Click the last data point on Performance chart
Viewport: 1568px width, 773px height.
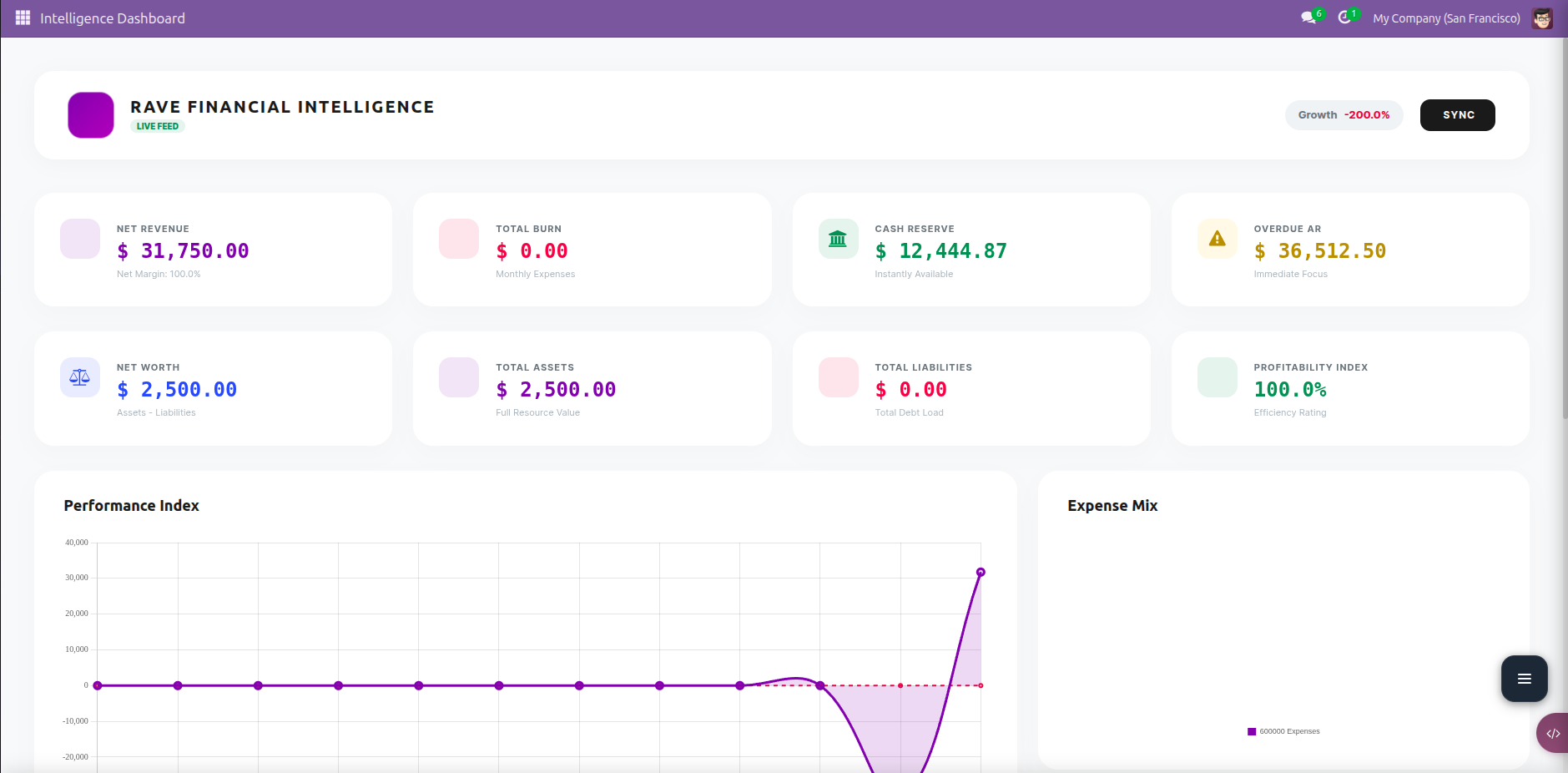[981, 572]
